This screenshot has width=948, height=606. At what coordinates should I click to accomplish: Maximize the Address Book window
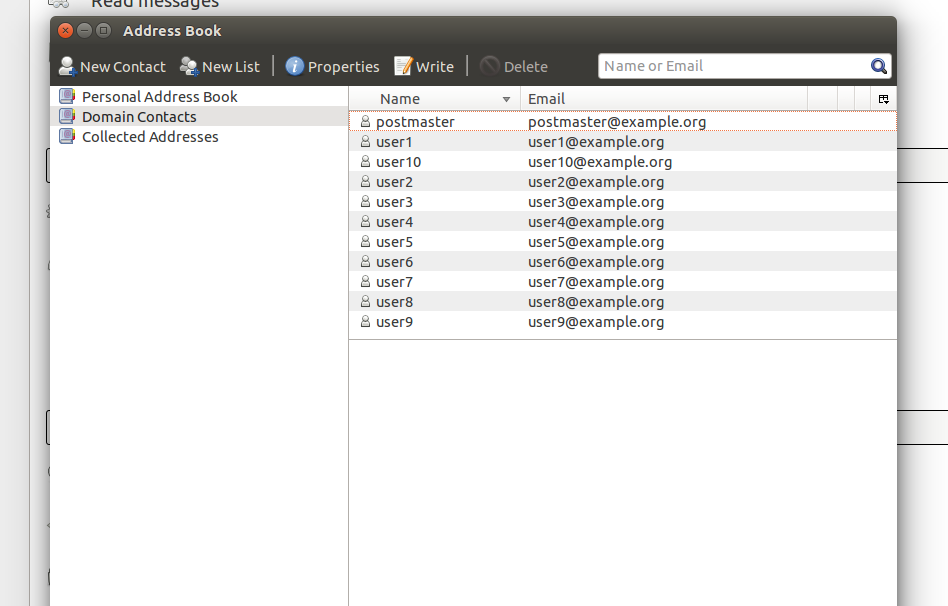click(103, 31)
